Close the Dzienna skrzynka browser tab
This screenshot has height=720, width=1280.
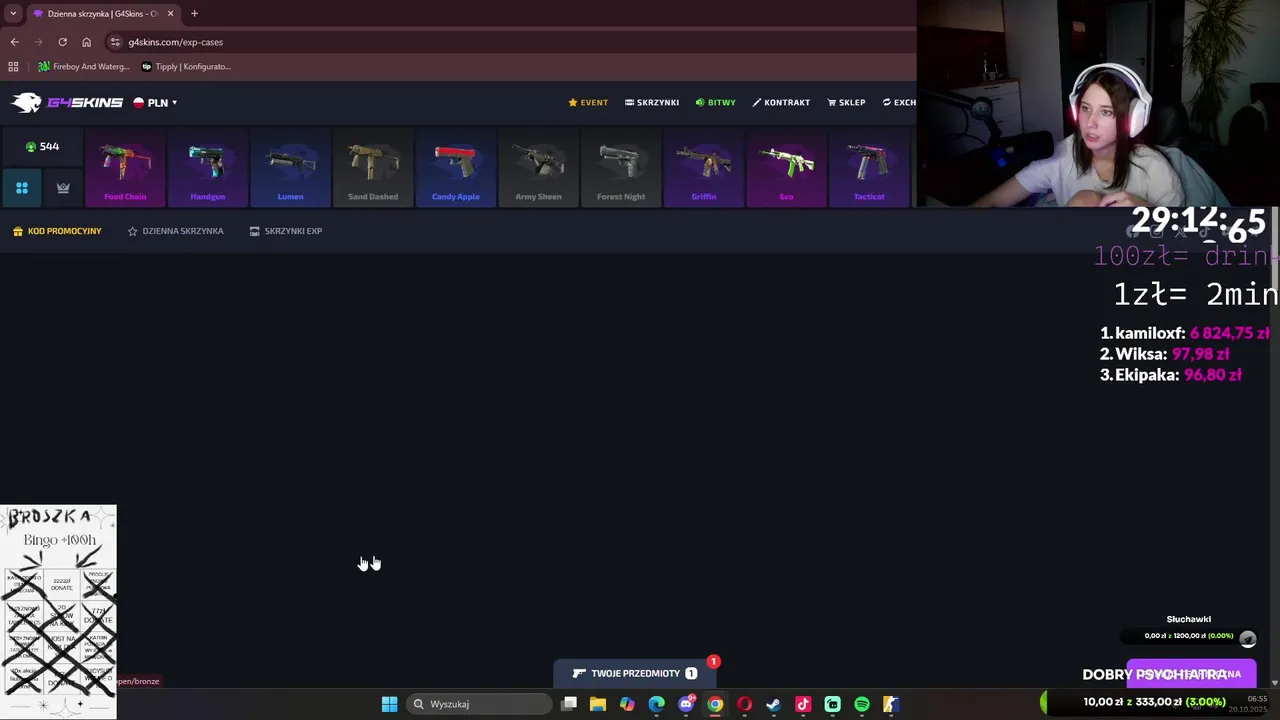[170, 13]
